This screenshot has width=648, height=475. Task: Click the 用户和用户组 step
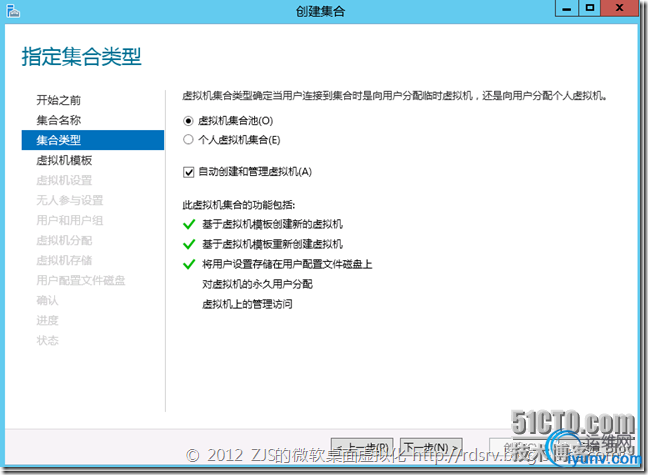pyautogui.click(x=70, y=220)
